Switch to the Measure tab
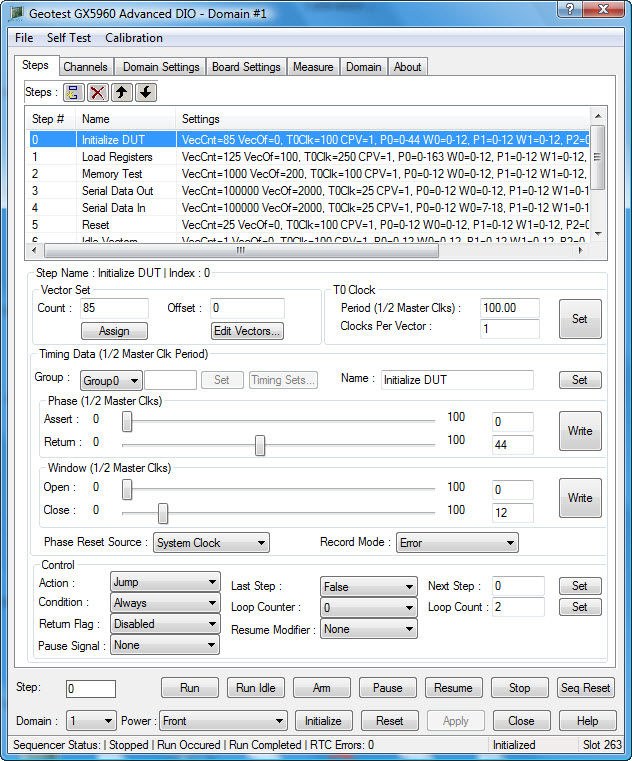The width and height of the screenshot is (632, 761). 313,67
